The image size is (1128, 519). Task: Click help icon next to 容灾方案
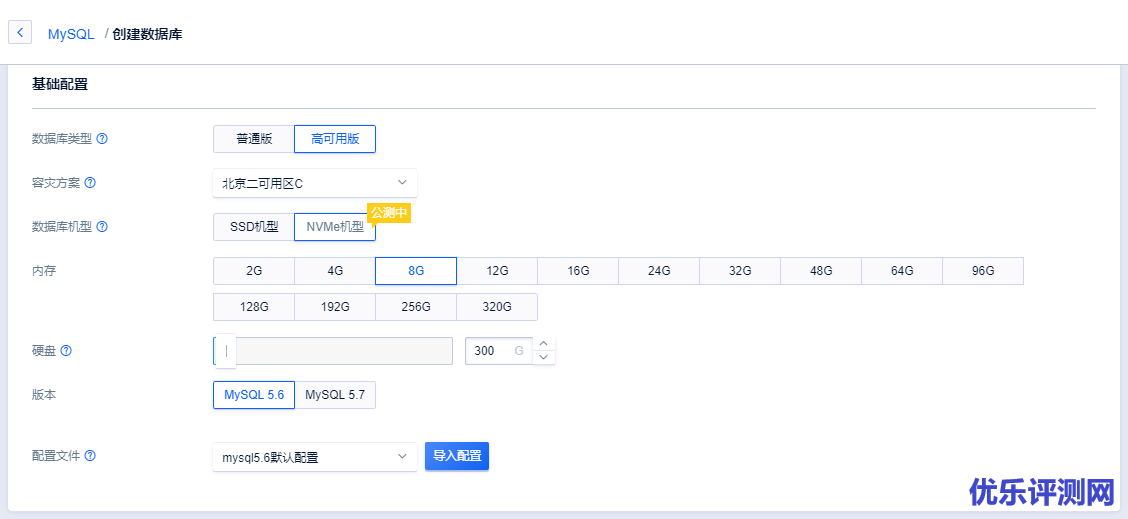[90, 183]
